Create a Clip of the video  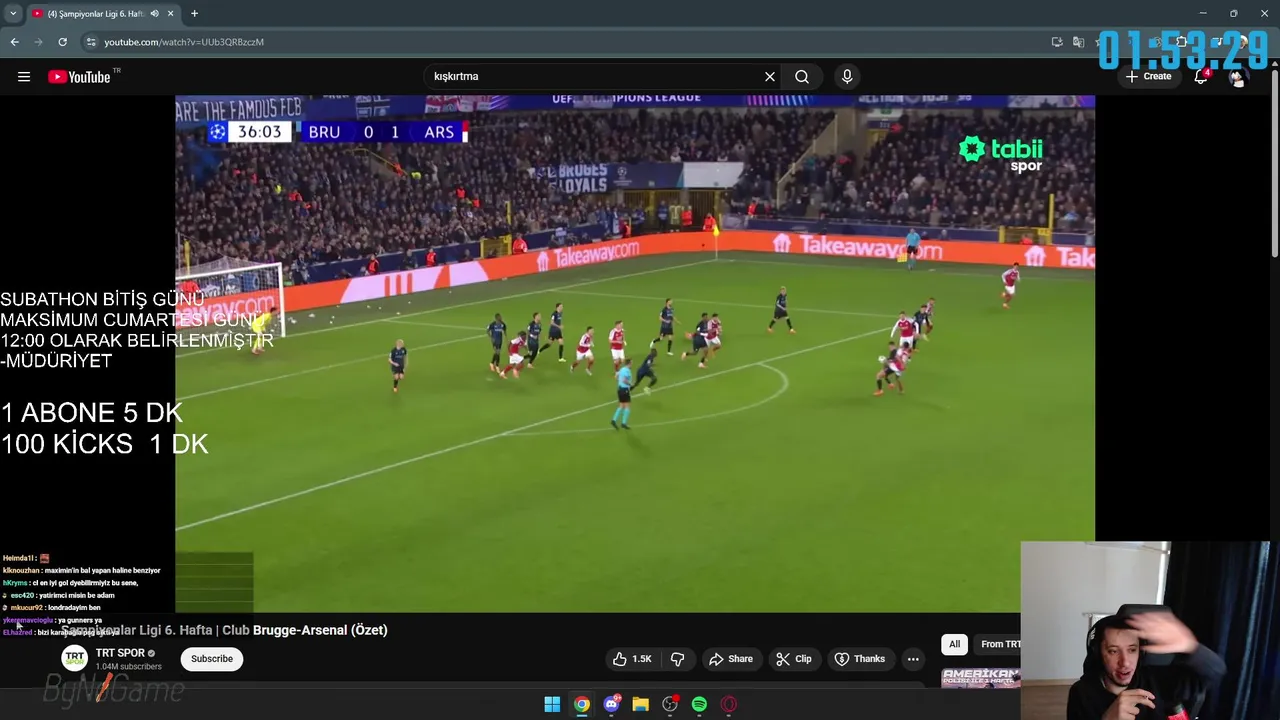(x=794, y=659)
